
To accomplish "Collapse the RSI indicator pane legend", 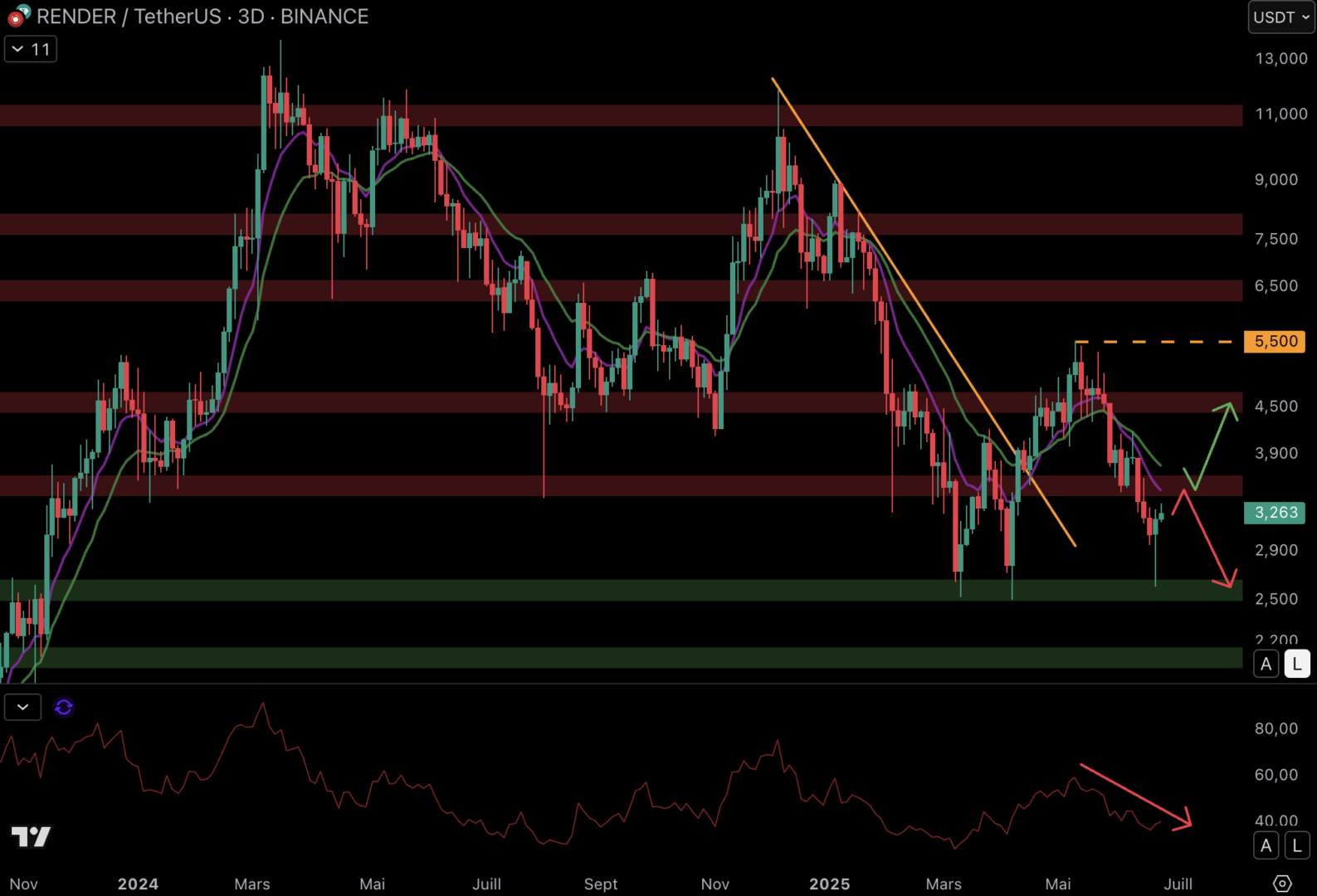I will [x=22, y=707].
